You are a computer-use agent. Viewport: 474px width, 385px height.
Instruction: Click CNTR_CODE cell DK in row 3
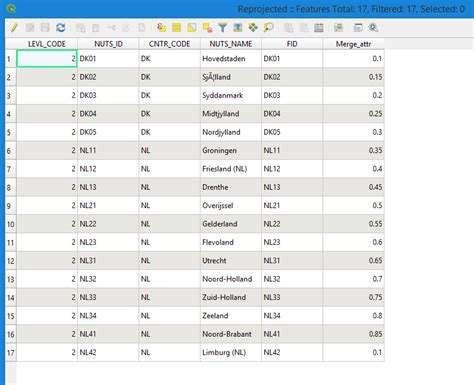pos(170,95)
